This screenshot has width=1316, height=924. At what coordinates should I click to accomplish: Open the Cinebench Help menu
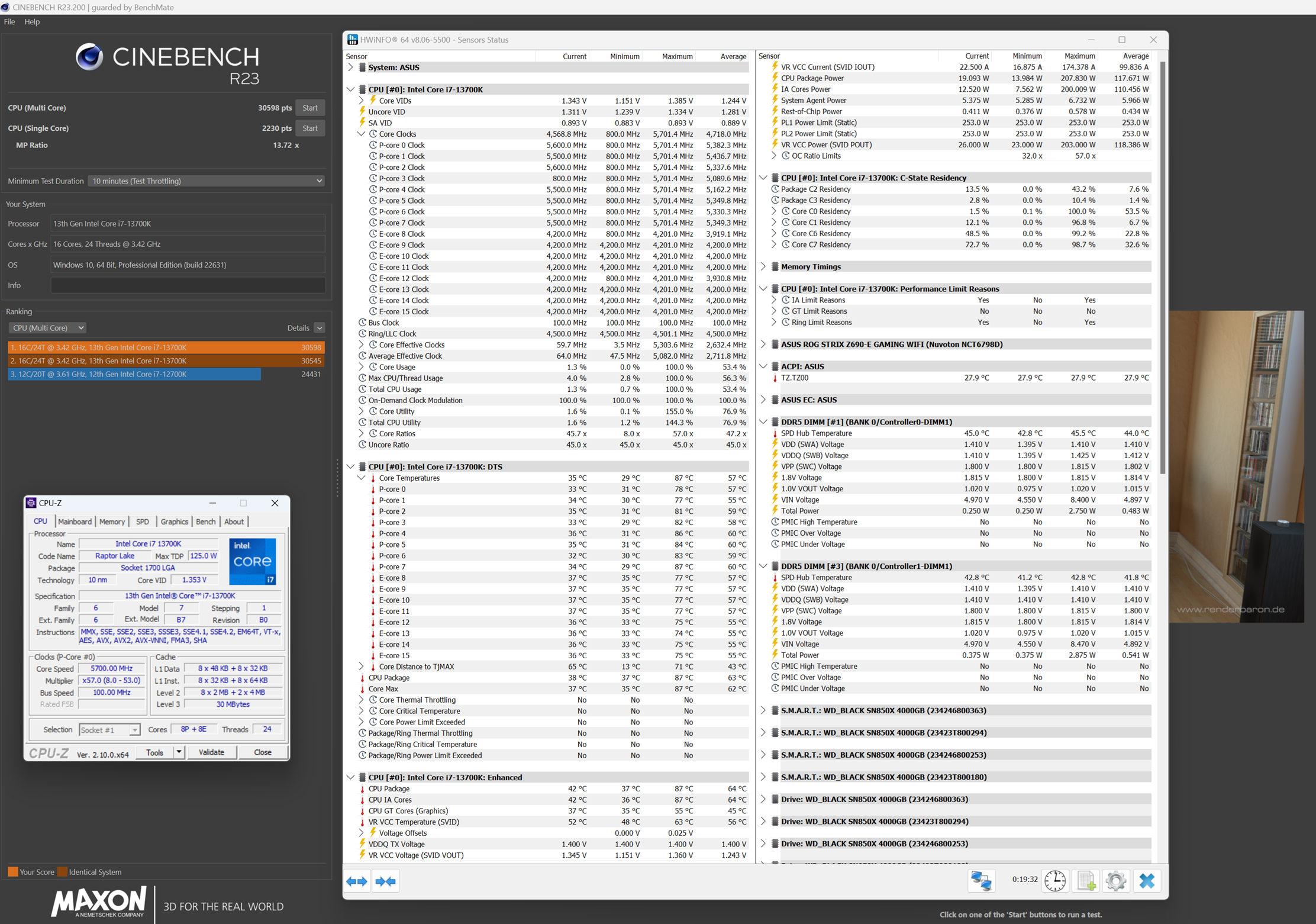(x=32, y=22)
